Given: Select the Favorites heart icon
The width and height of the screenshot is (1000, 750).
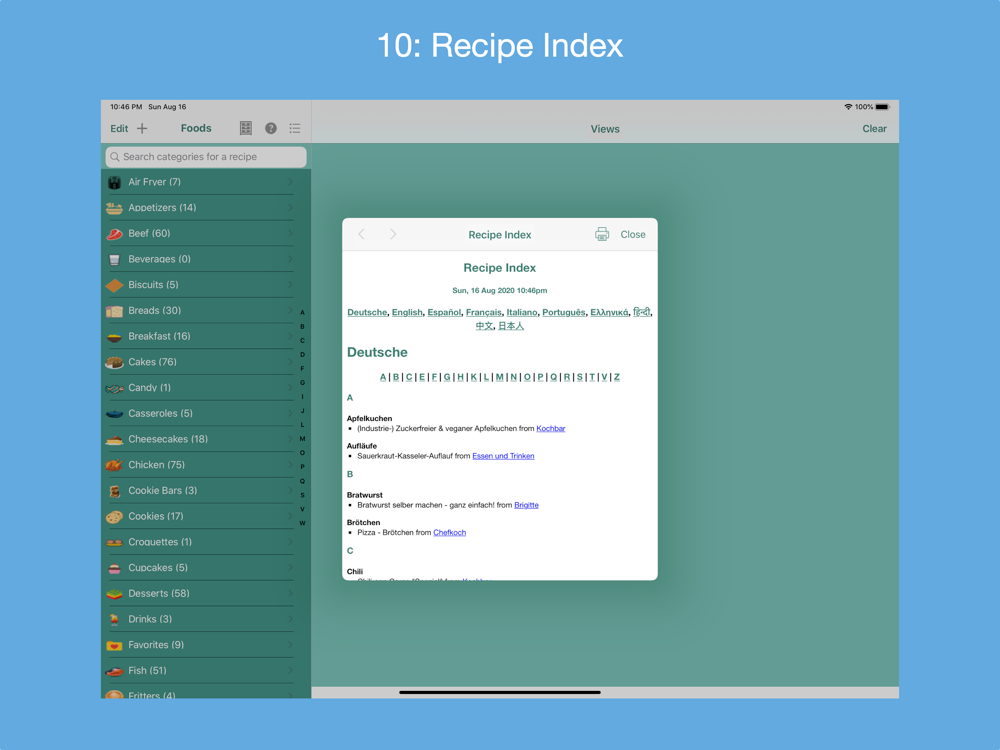Looking at the screenshot, I should (x=115, y=645).
